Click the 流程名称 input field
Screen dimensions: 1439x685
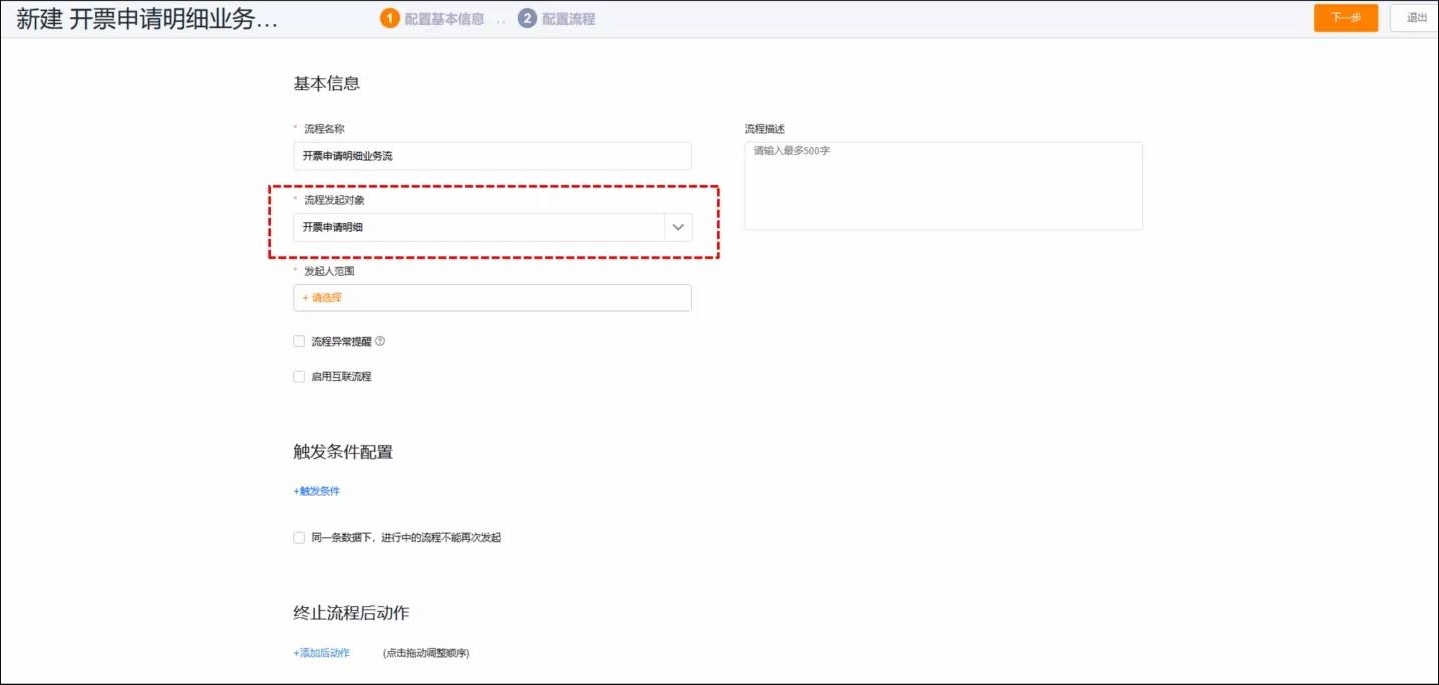pyautogui.click(x=492, y=156)
